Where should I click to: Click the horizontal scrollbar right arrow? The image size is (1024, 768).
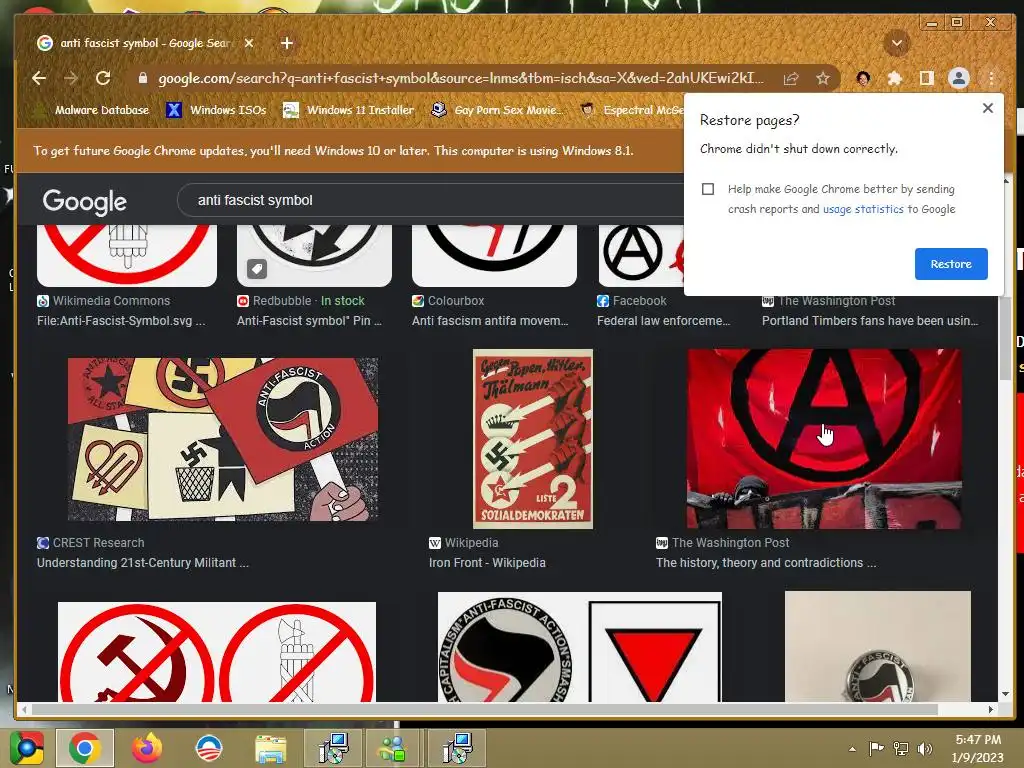click(x=991, y=709)
